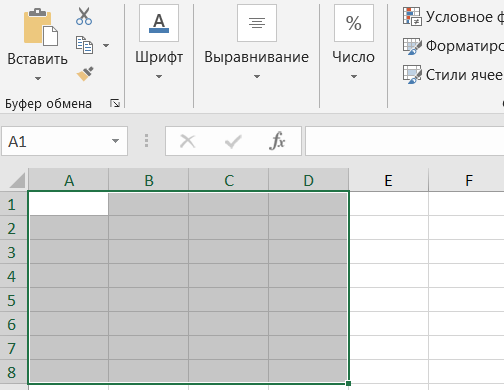Click the Число group label
504x390 pixels.
pos(354,57)
